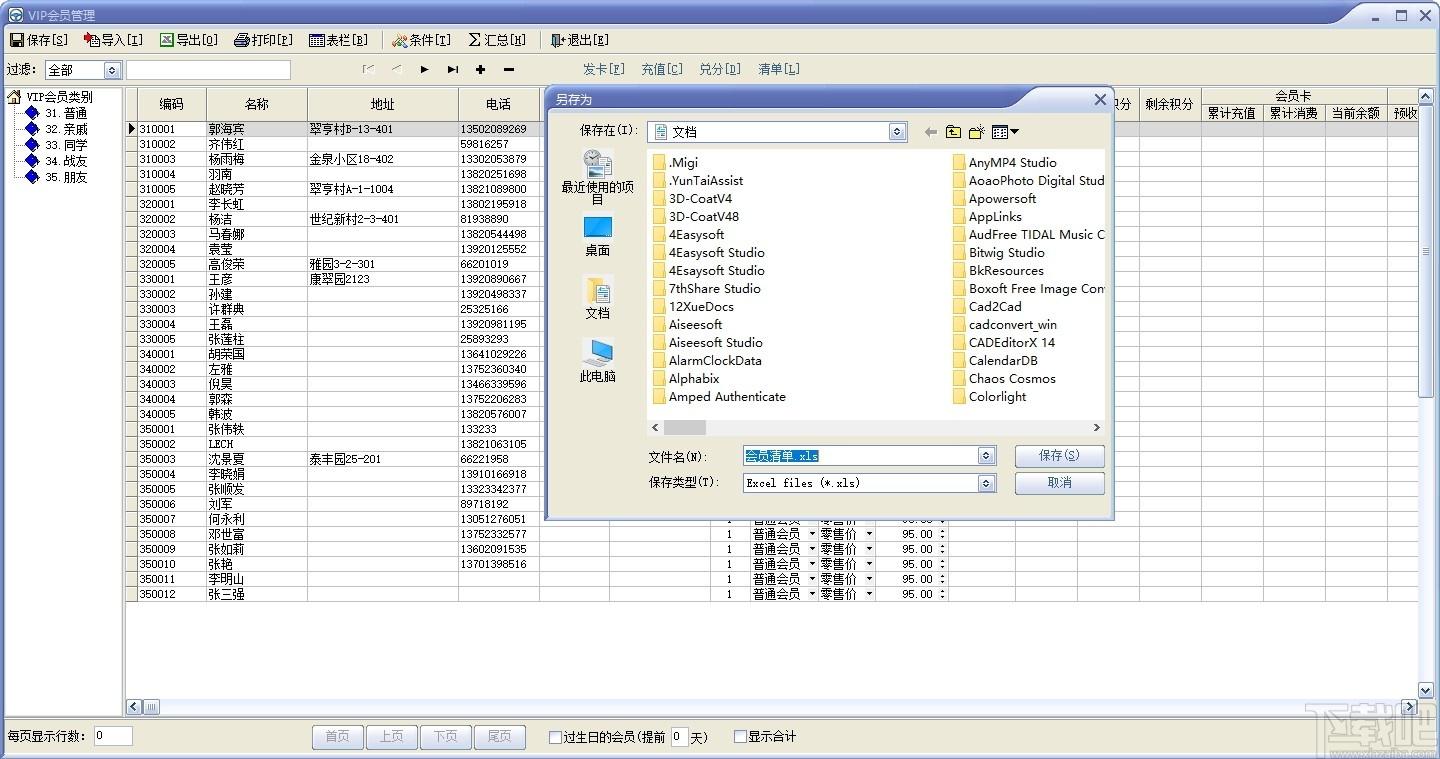This screenshot has width=1440, height=759.
Task: Click the file list horizontal scrollbar
Action: (875, 427)
